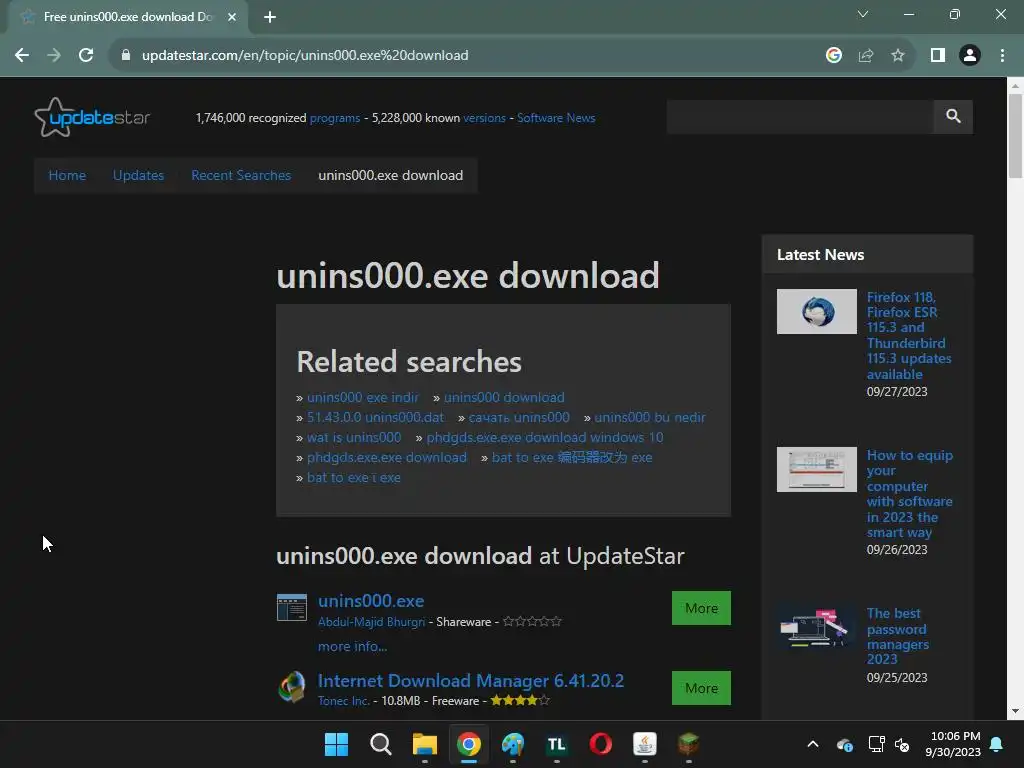Open related search wat is unins000
1024x768 pixels.
click(354, 438)
